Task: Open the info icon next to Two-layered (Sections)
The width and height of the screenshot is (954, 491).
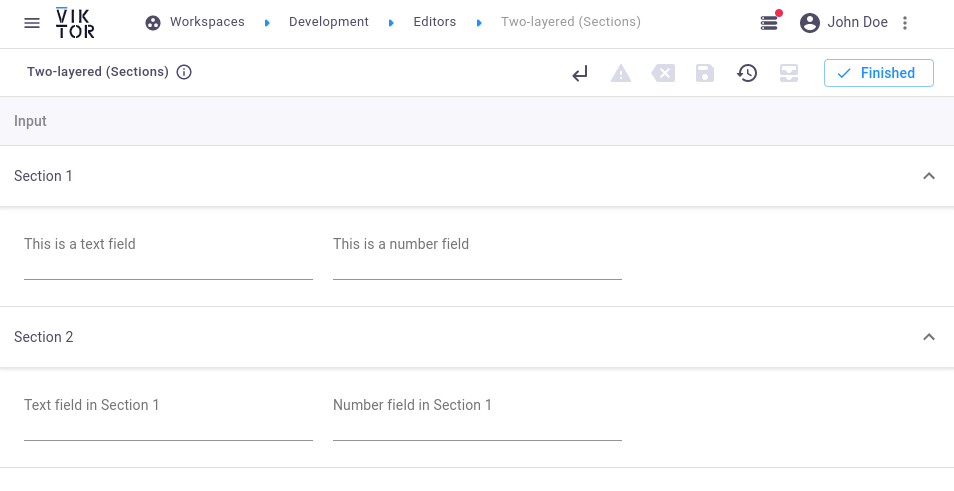Action: 184,72
